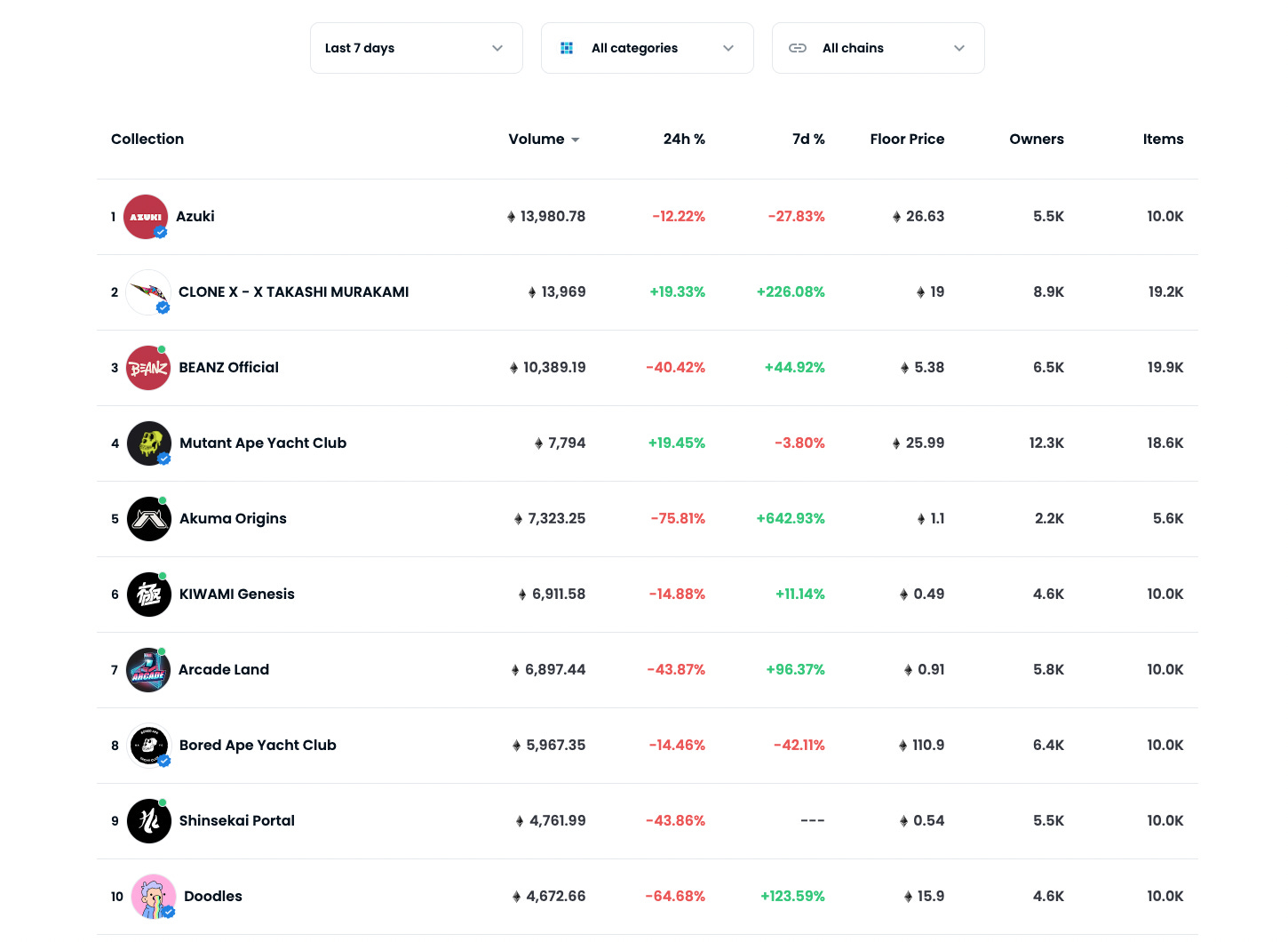Screen dimensions: 1288x942
Task: Click KIWAMI Genesis floor price 0.49
Action: point(929,595)
